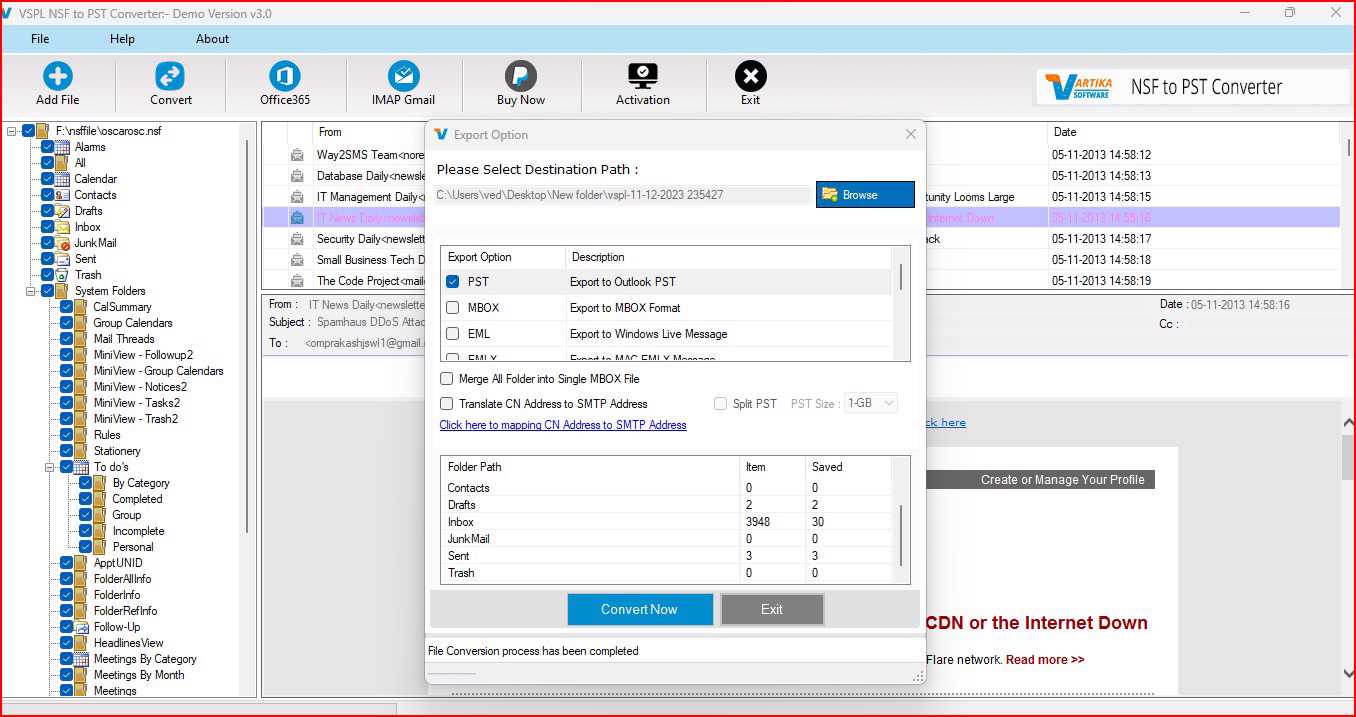
Task: Open the Activation monitor icon
Action: coord(642,76)
